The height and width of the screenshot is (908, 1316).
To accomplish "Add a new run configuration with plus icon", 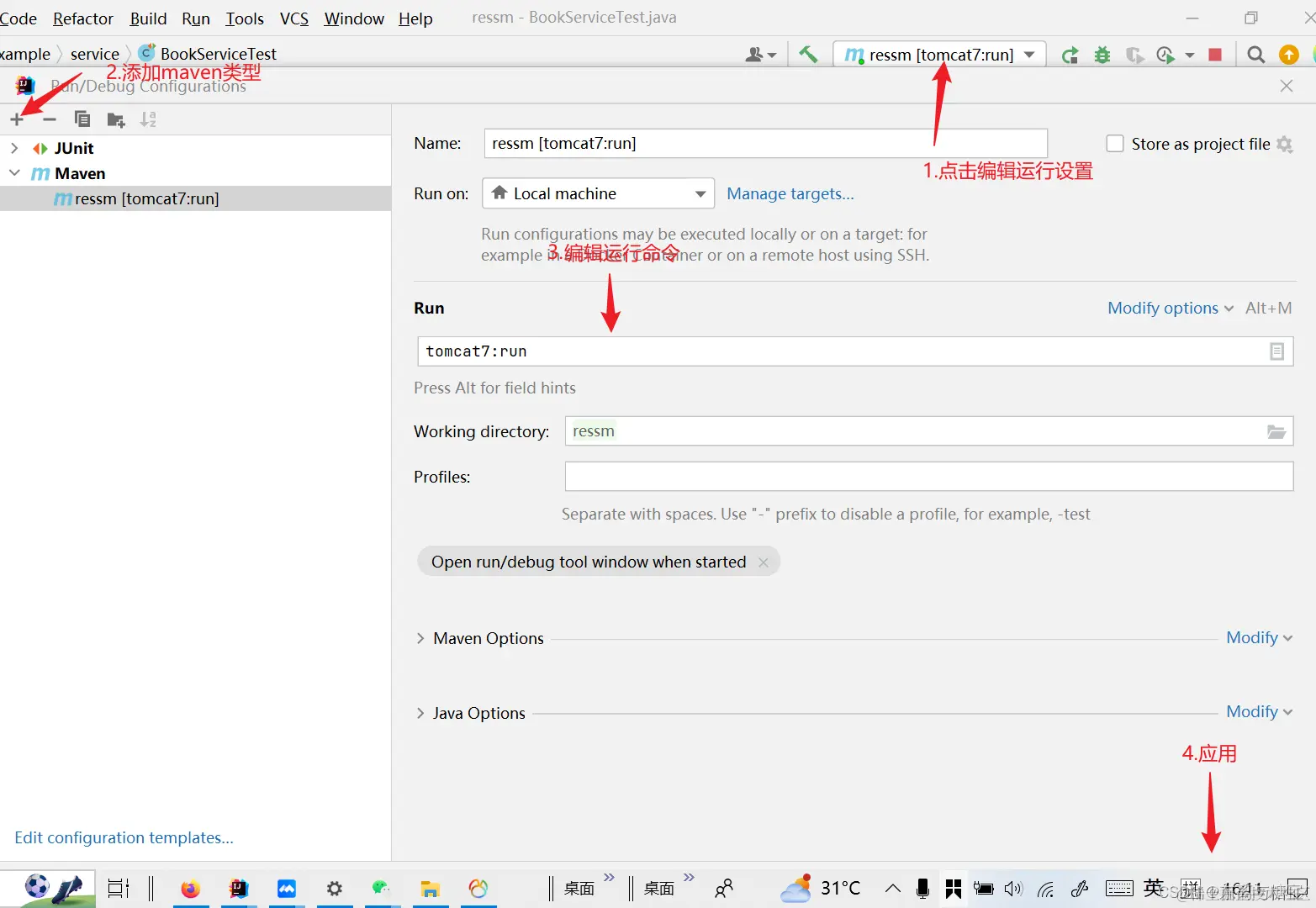I will coord(17,119).
